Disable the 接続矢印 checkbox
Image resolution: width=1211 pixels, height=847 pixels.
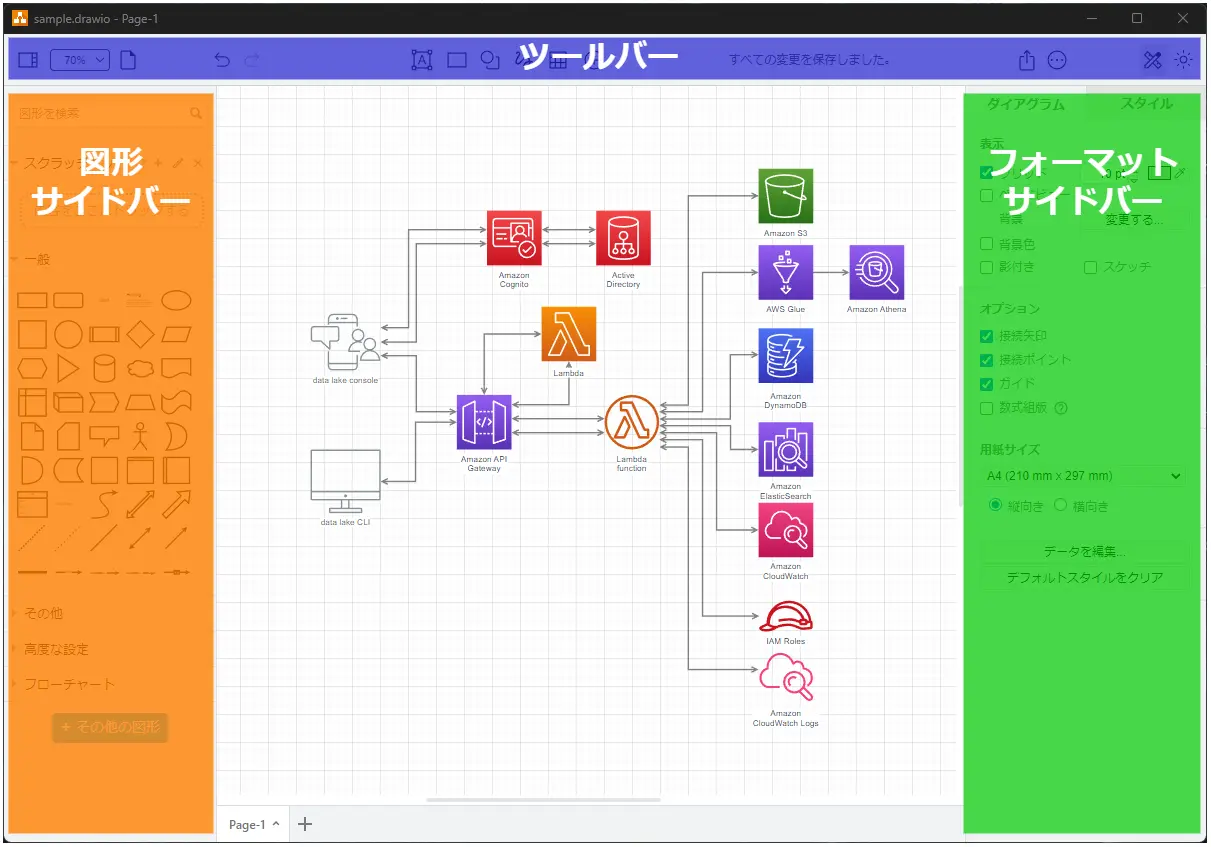pyautogui.click(x=985, y=336)
